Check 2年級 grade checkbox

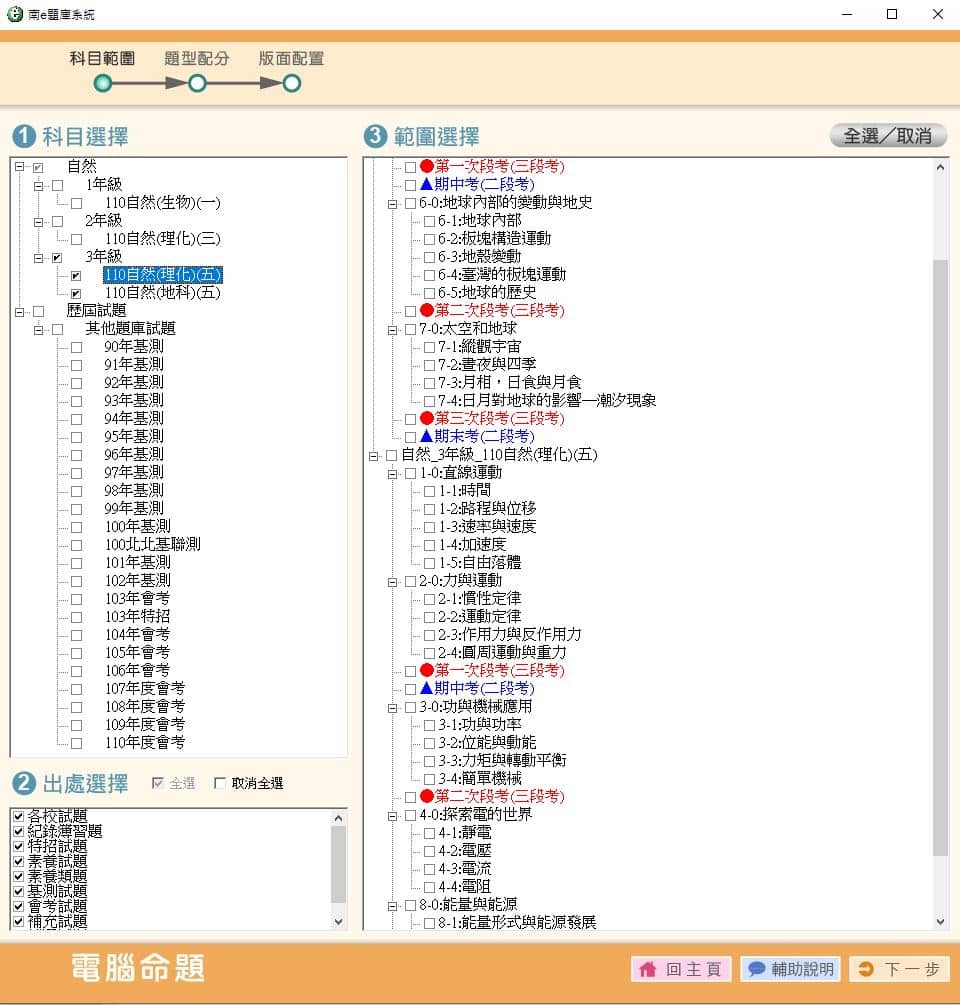tap(58, 221)
